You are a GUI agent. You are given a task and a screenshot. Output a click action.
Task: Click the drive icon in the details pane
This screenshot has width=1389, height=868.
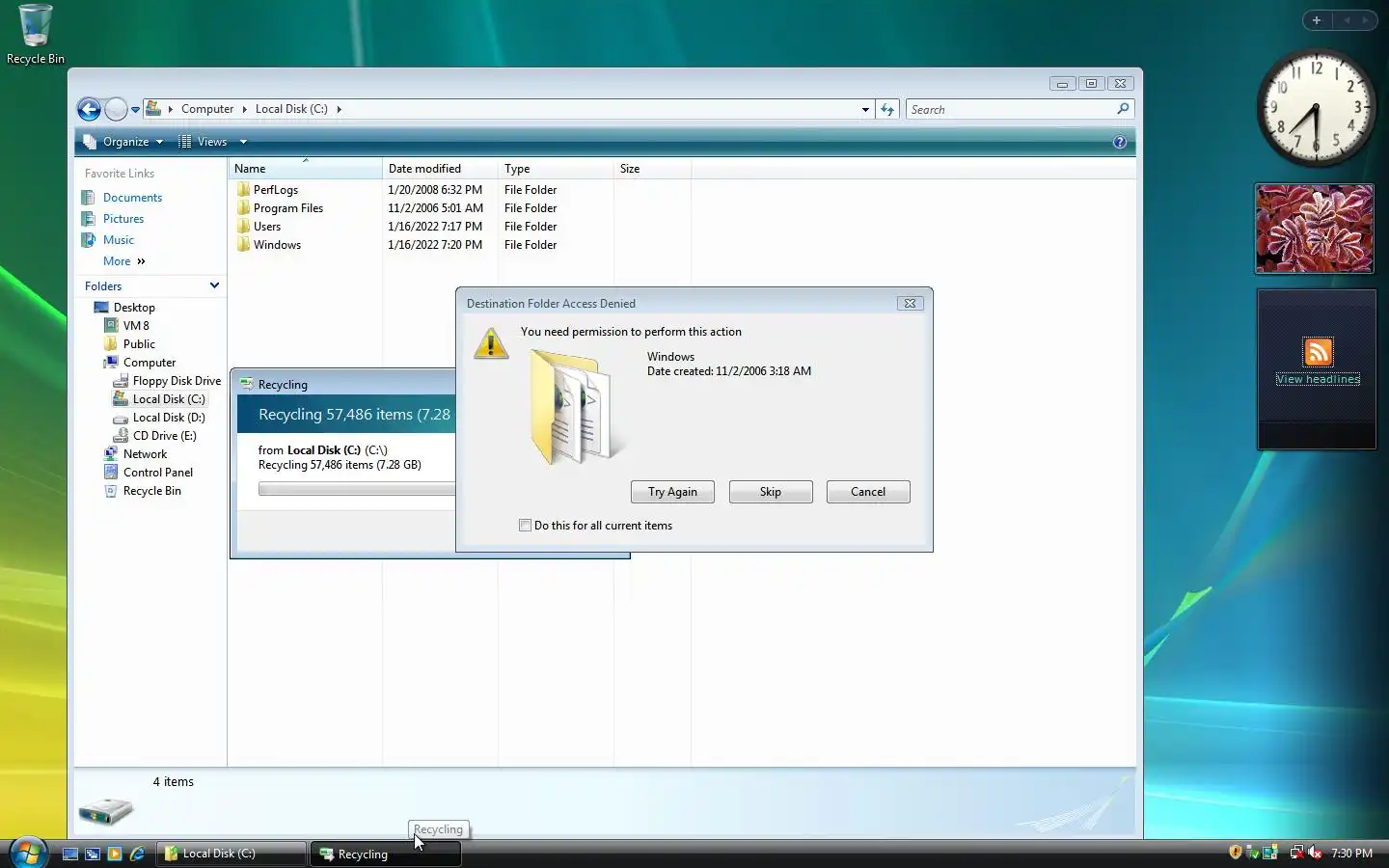coord(105,811)
